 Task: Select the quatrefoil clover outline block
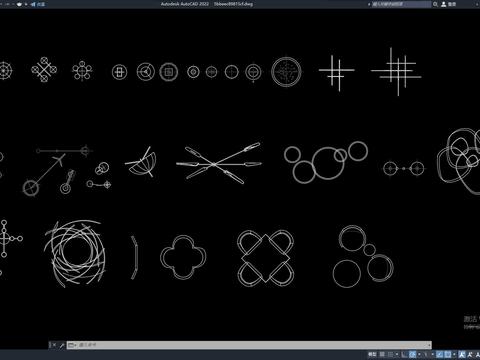tap(183, 257)
